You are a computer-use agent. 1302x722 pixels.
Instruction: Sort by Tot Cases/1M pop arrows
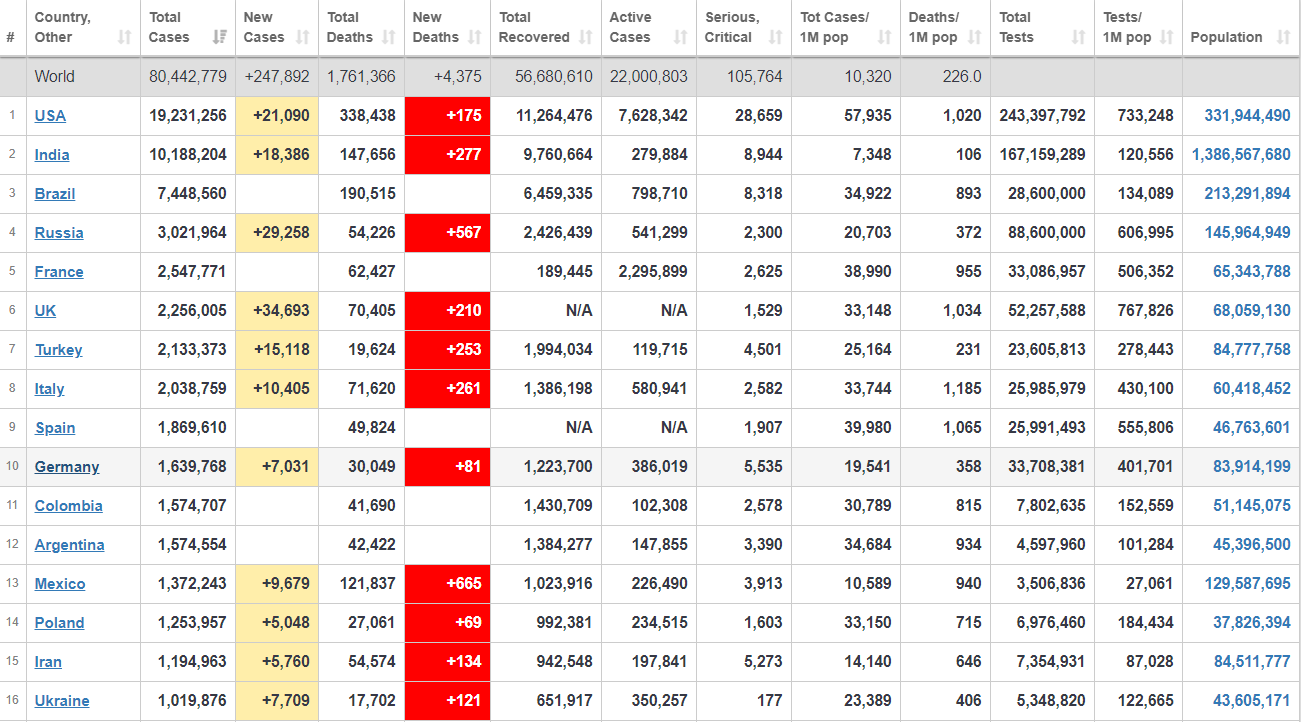885,38
